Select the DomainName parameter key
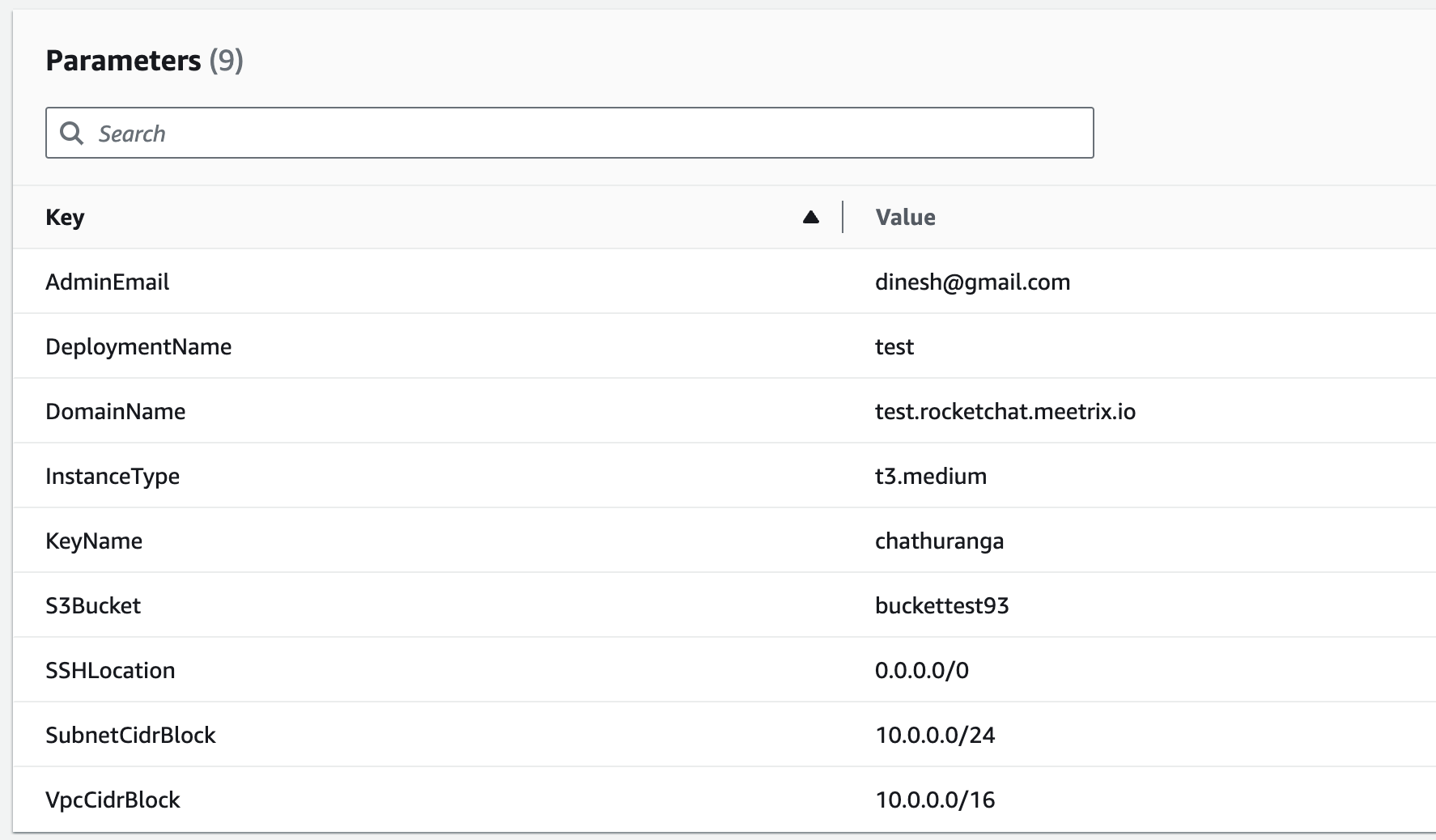The image size is (1436, 840). [x=115, y=411]
